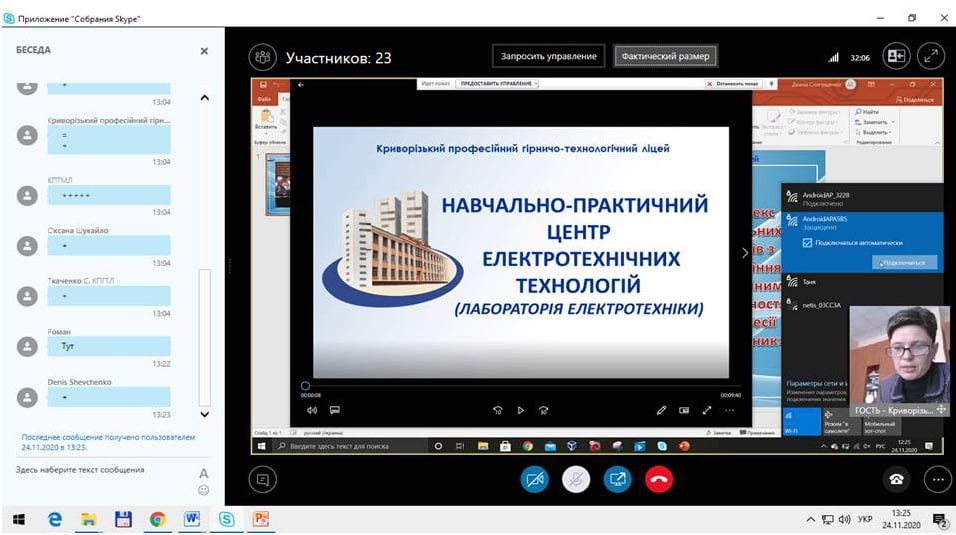Hang up with the red call button

(658, 479)
